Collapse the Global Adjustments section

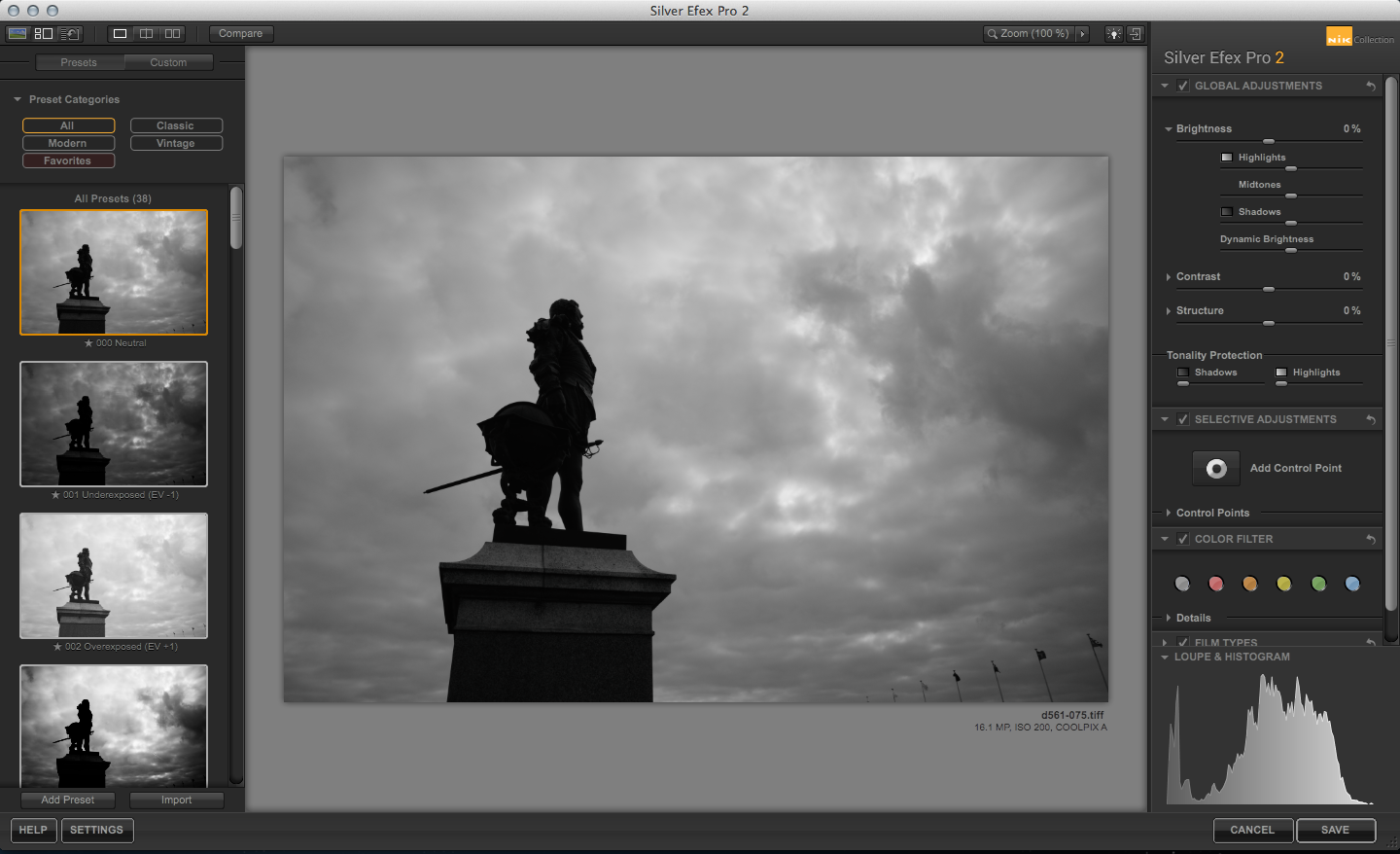tap(1165, 86)
